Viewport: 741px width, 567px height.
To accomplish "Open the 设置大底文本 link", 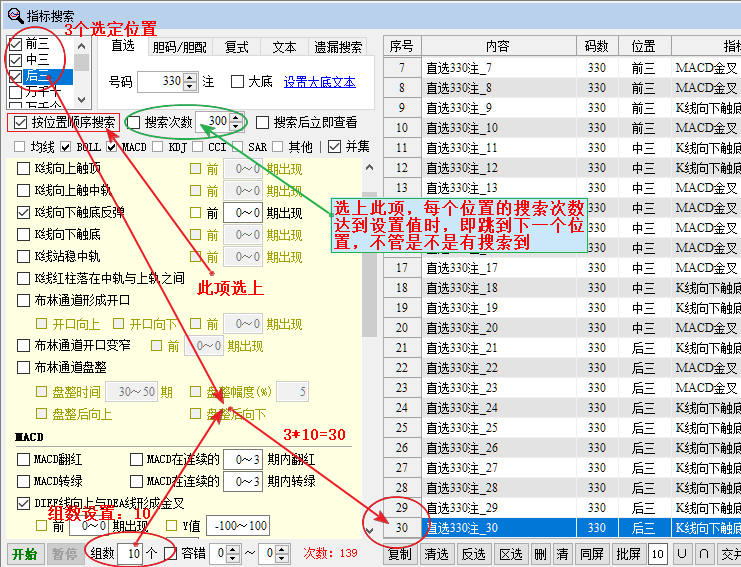I will click(319, 82).
